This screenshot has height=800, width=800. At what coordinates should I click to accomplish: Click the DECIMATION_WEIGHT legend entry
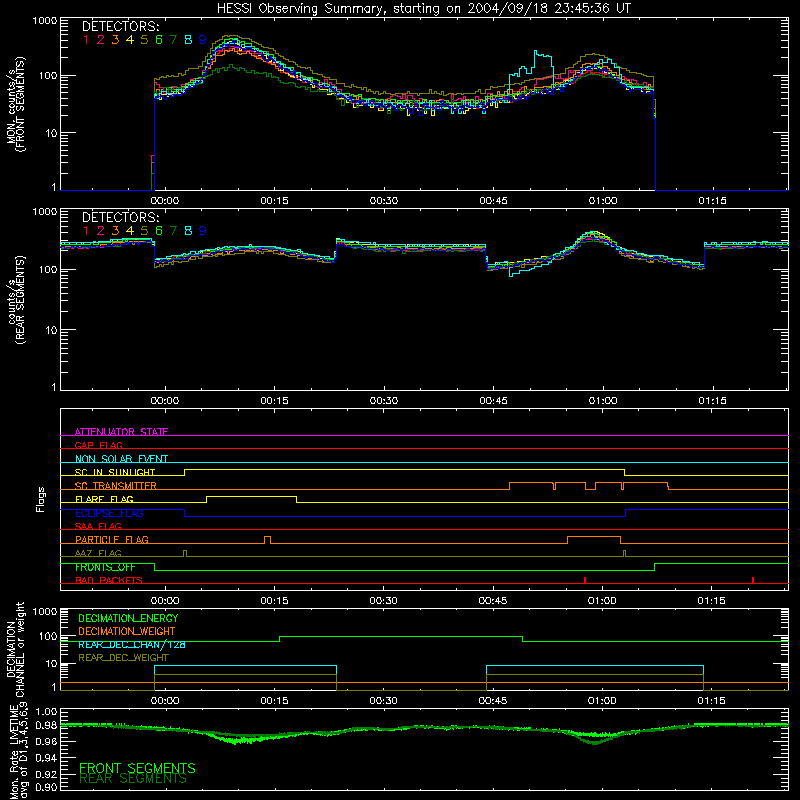(127, 631)
